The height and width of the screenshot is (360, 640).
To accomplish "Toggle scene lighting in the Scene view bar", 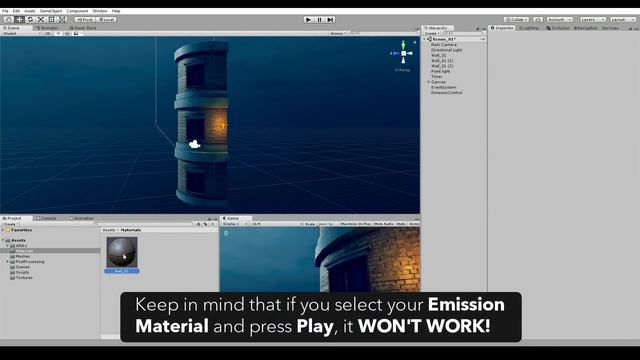I will 58,33.
